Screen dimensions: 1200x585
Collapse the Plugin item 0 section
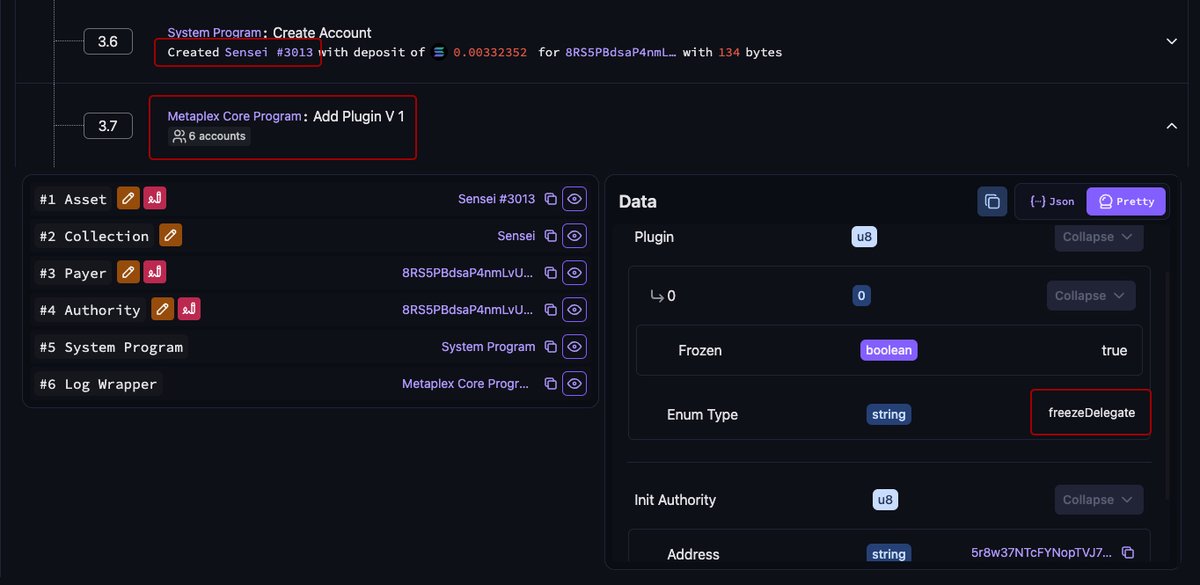1091,296
